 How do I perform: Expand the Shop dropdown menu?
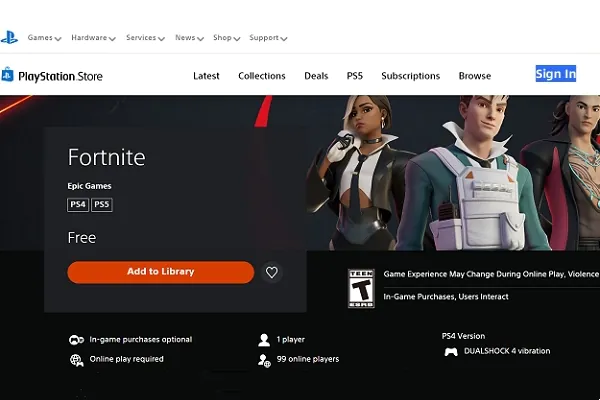[x=227, y=38]
